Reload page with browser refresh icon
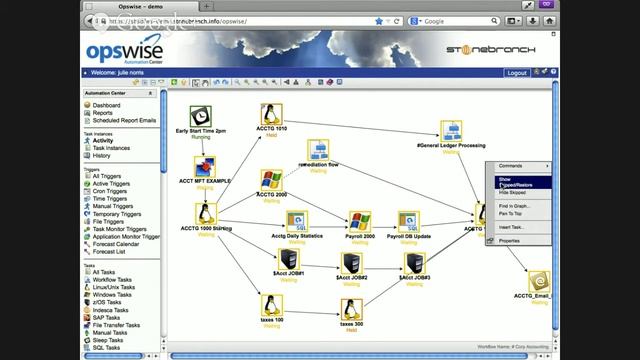The image size is (640, 360). pos(396,21)
